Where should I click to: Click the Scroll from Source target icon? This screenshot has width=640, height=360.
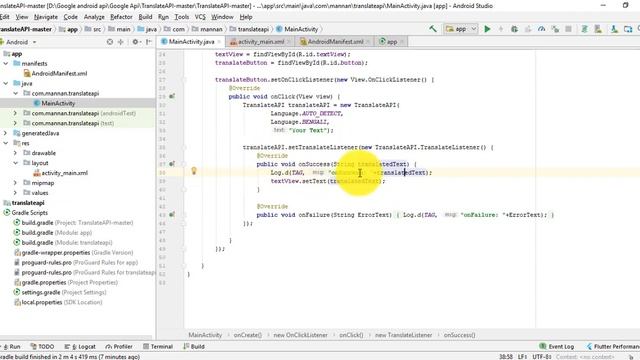coord(110,42)
